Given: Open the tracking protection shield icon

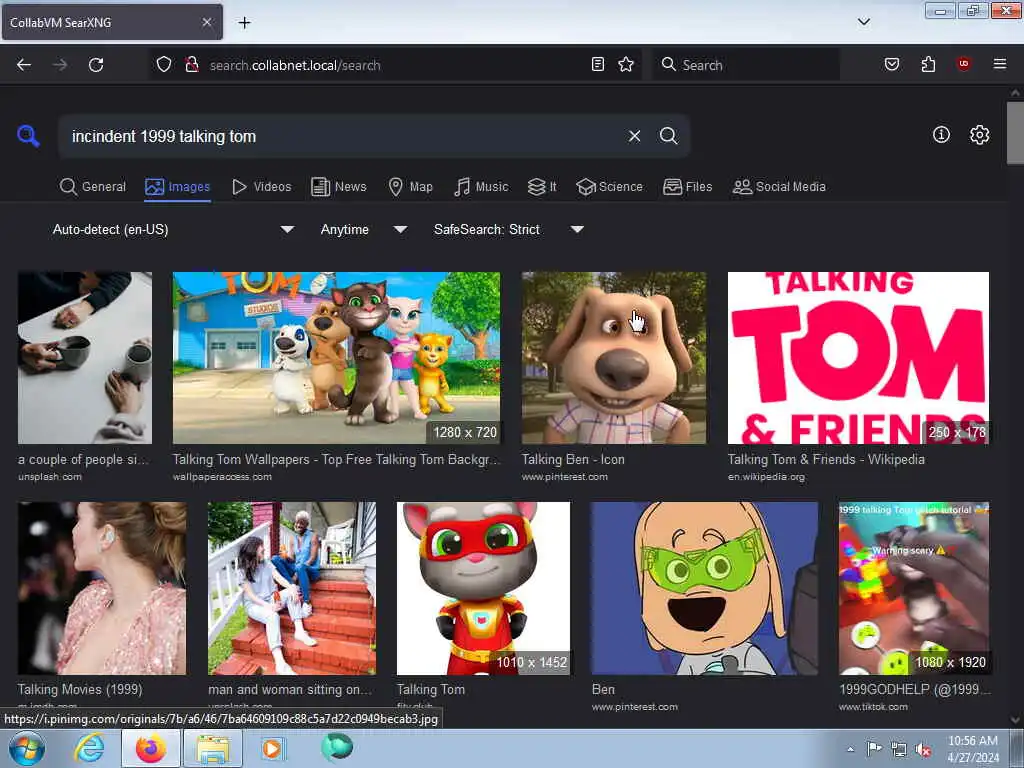Looking at the screenshot, I should tap(164, 65).
